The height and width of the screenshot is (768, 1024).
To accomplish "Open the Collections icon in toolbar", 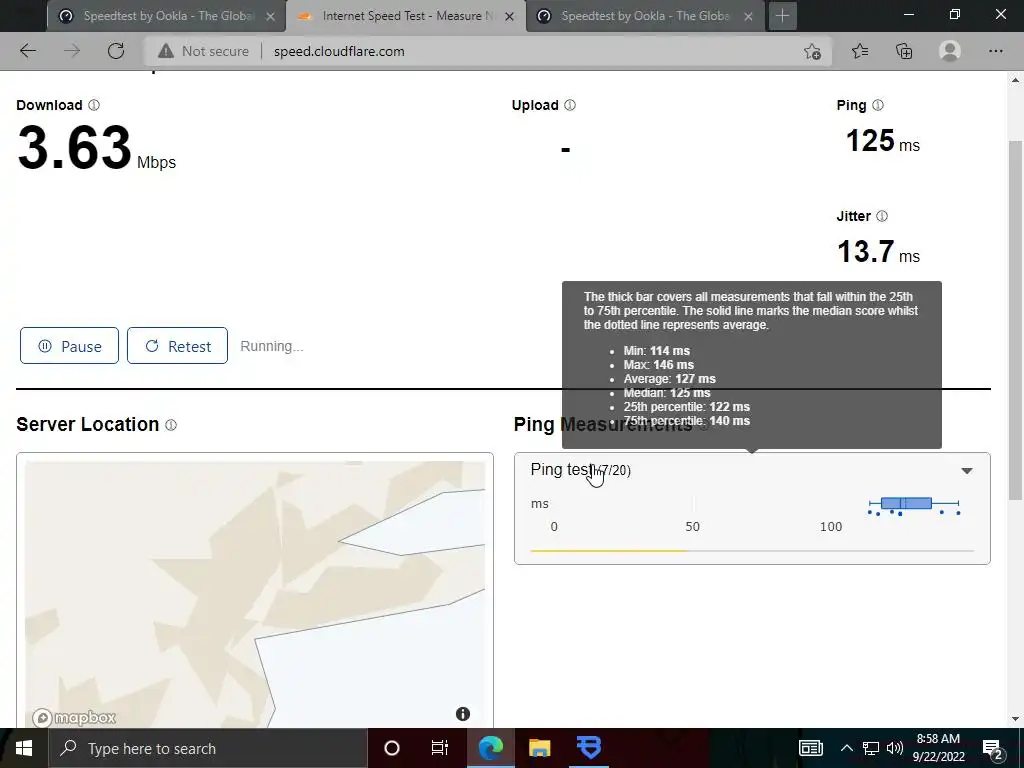I will pyautogui.click(x=904, y=51).
